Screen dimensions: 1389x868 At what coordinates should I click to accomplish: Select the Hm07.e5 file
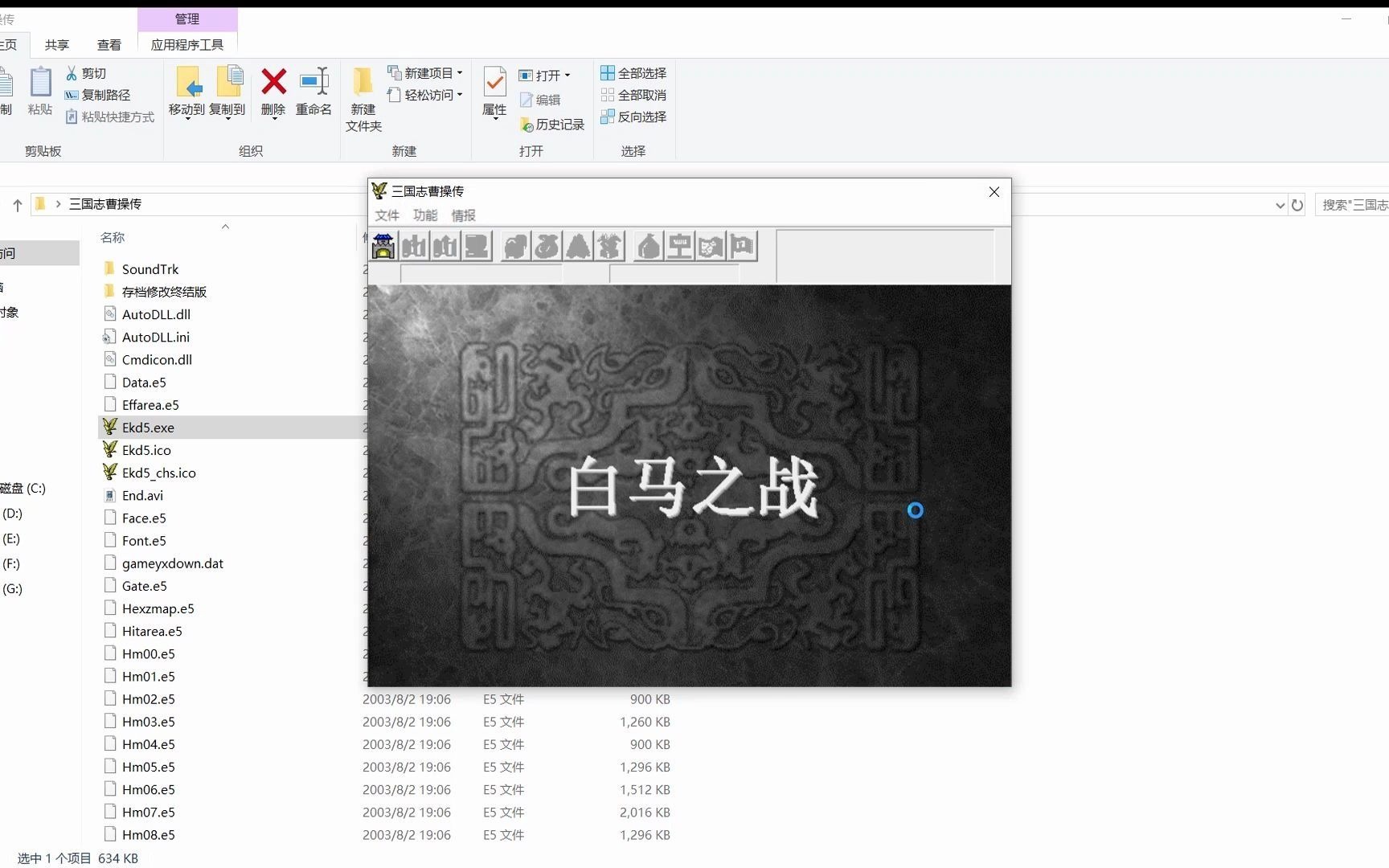click(x=149, y=813)
